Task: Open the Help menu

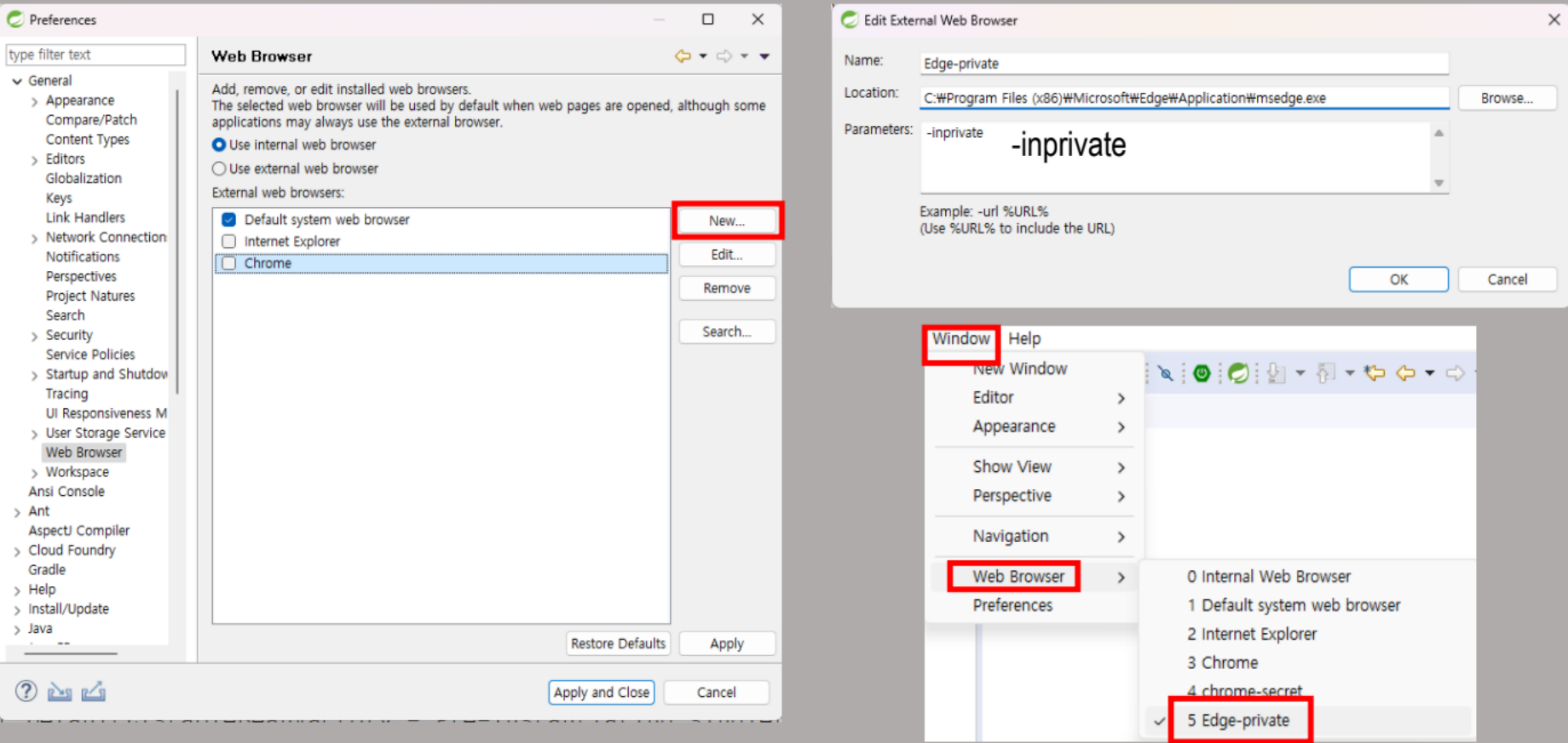Action: coord(1024,339)
